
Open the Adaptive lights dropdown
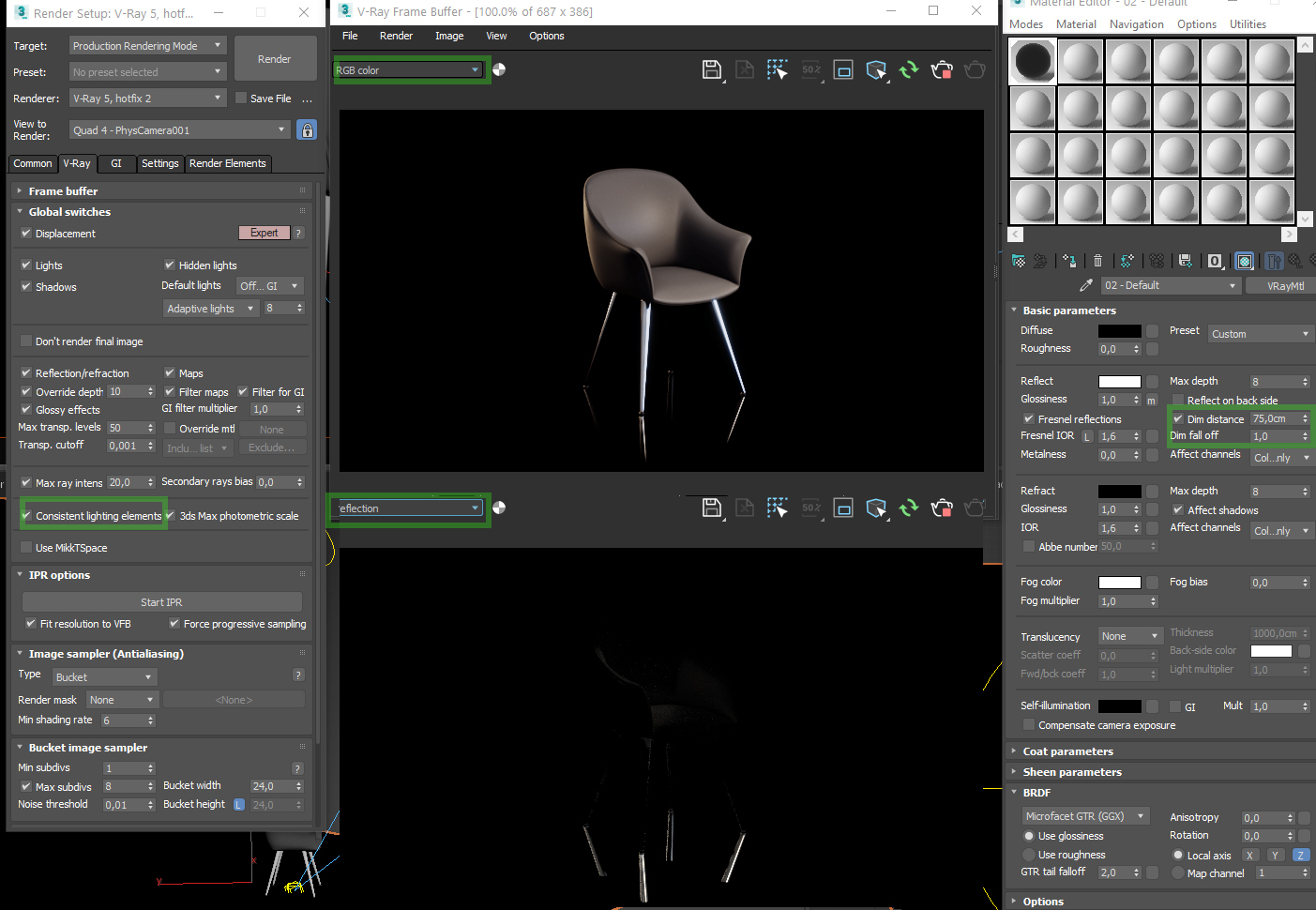pos(210,308)
